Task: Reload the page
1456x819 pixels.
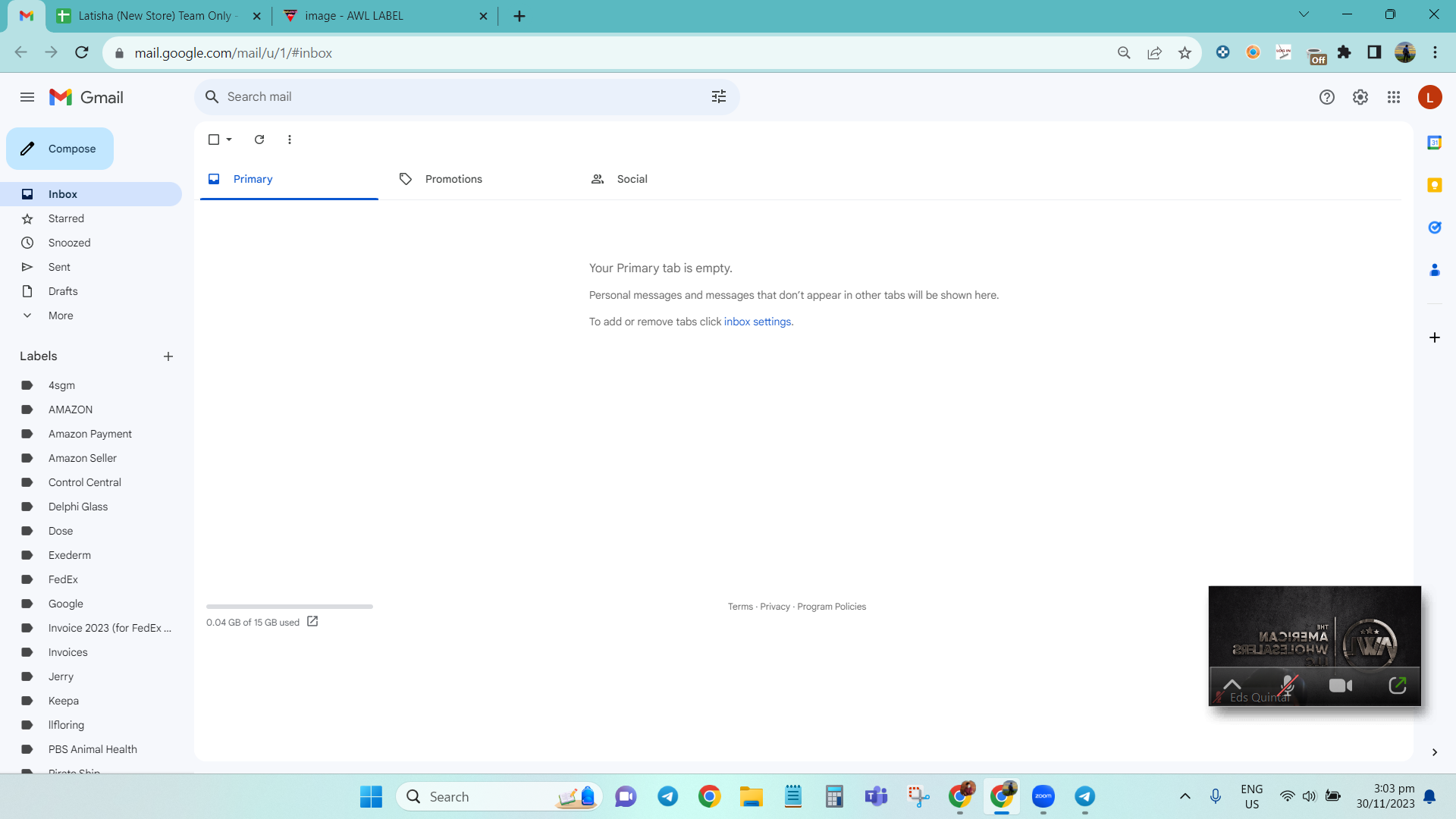Action: pyautogui.click(x=82, y=52)
